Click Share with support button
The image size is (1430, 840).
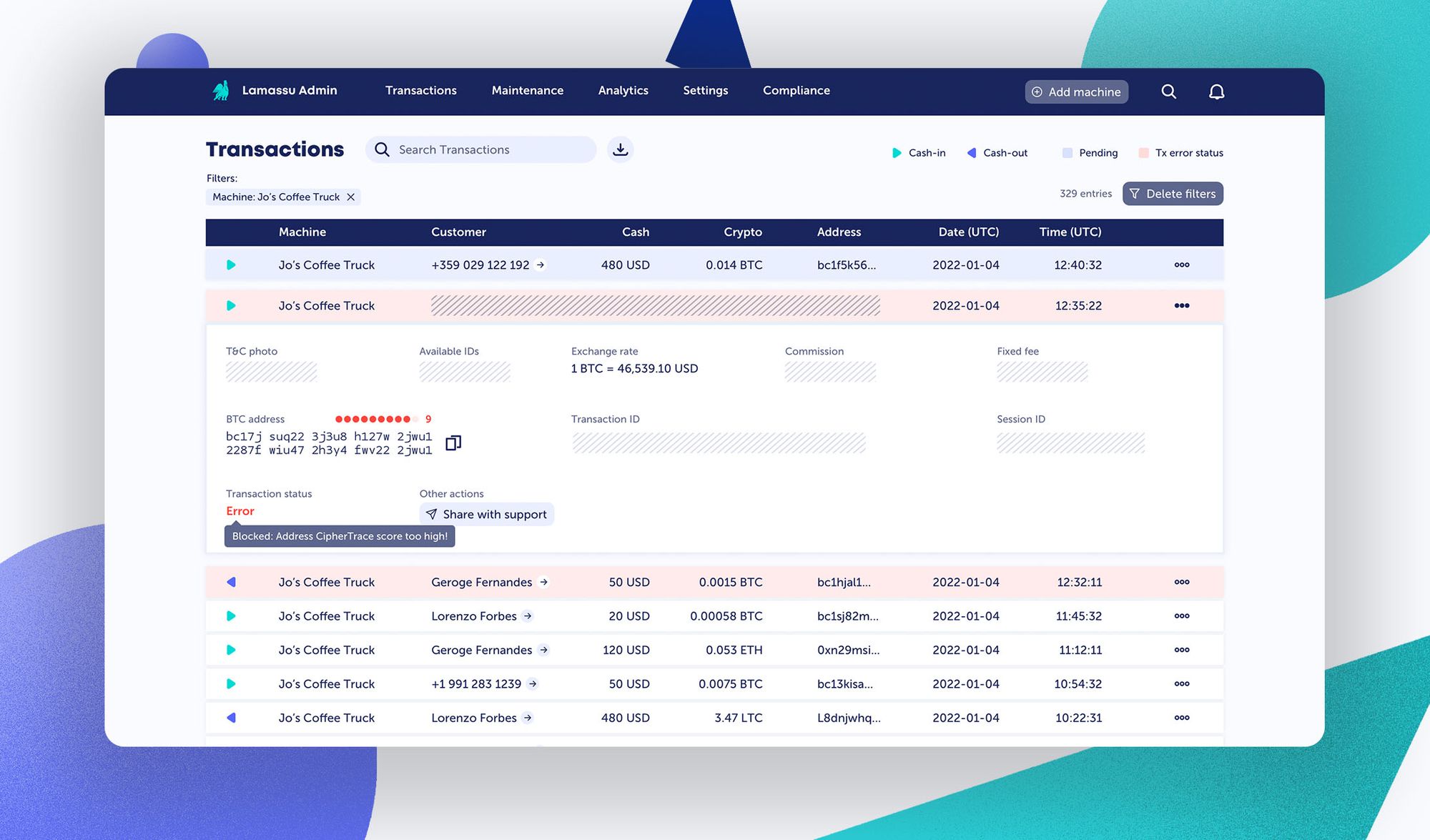[x=486, y=515]
